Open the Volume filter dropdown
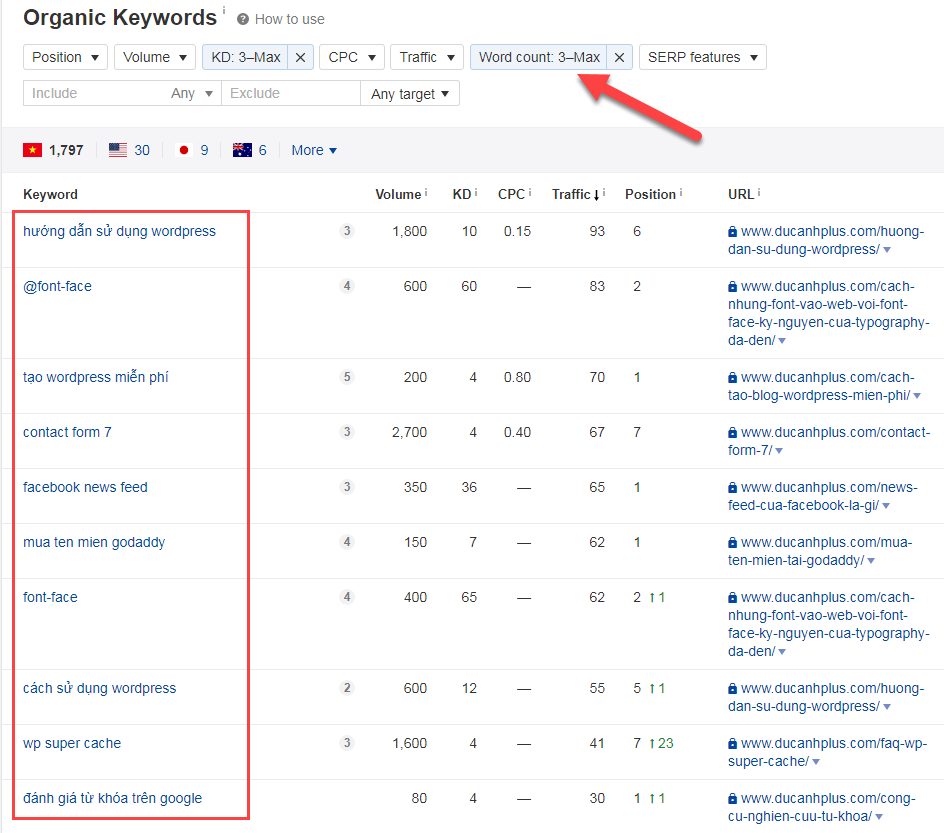This screenshot has height=833, width=944. click(155, 58)
